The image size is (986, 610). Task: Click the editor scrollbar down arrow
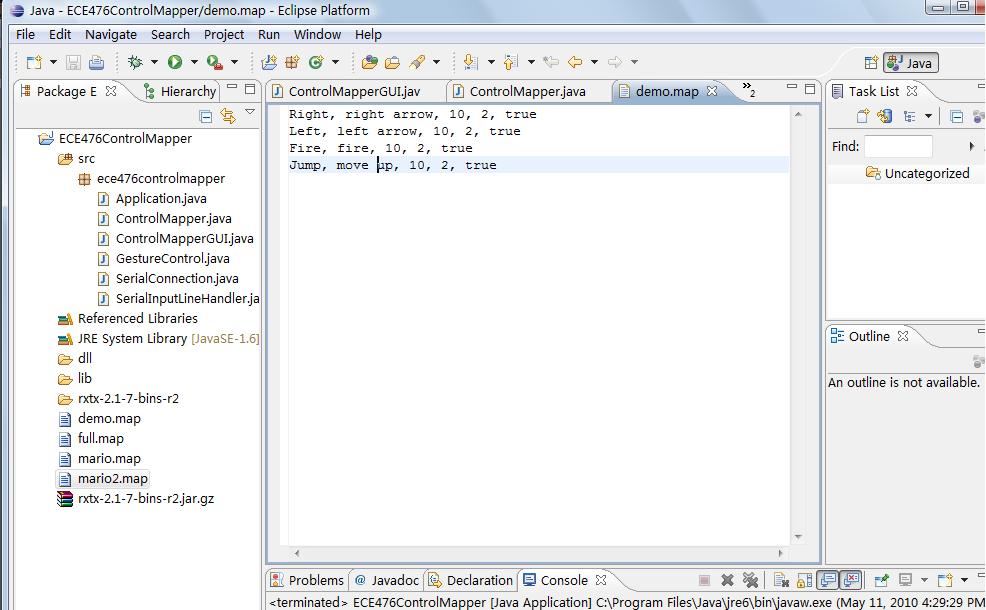[798, 537]
